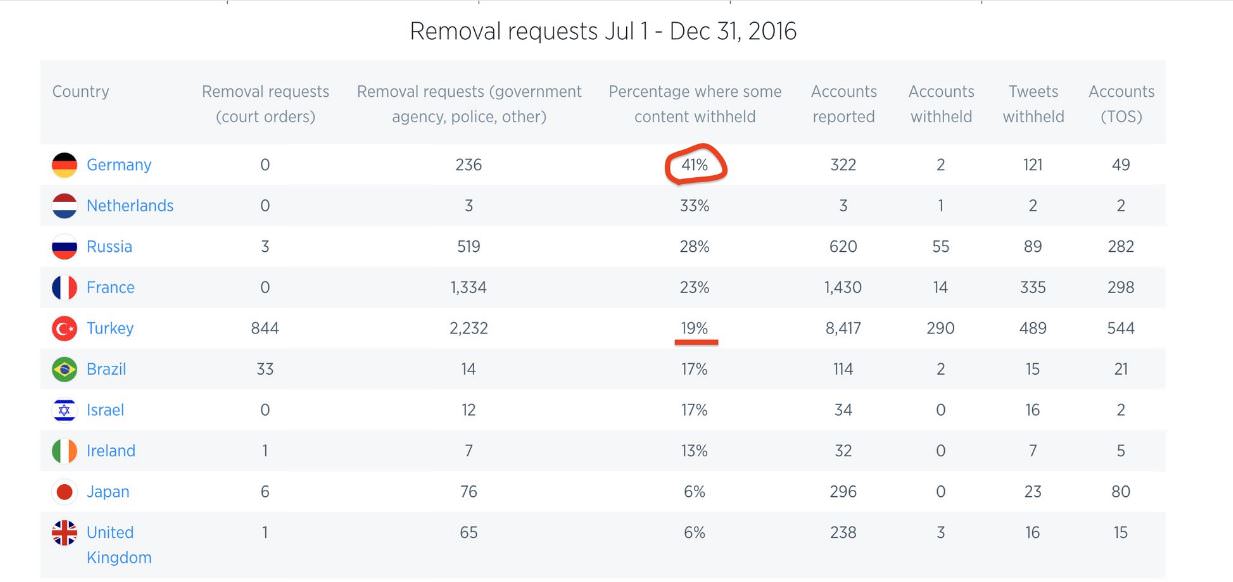
Task: Click the Accounts reported column header
Action: [843, 104]
